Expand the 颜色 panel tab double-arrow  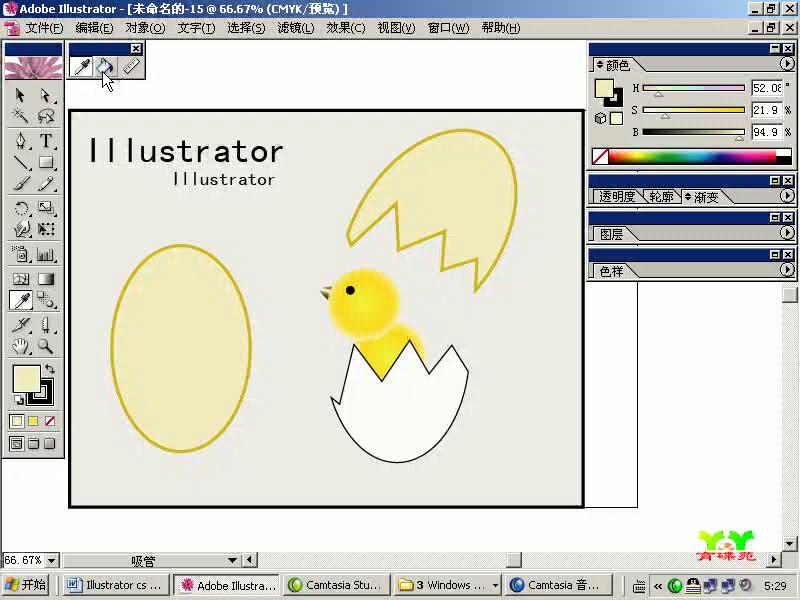pos(600,65)
